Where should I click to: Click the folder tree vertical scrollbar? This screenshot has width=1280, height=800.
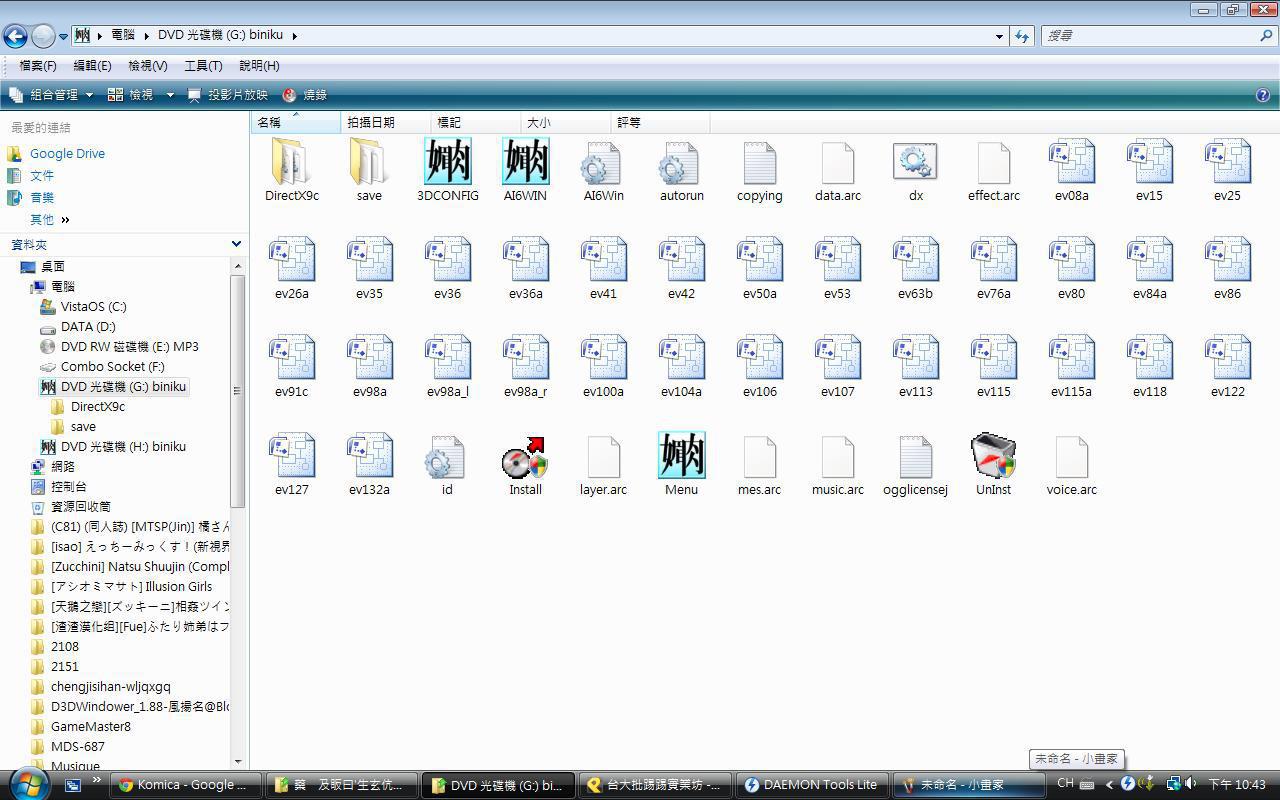(237, 390)
